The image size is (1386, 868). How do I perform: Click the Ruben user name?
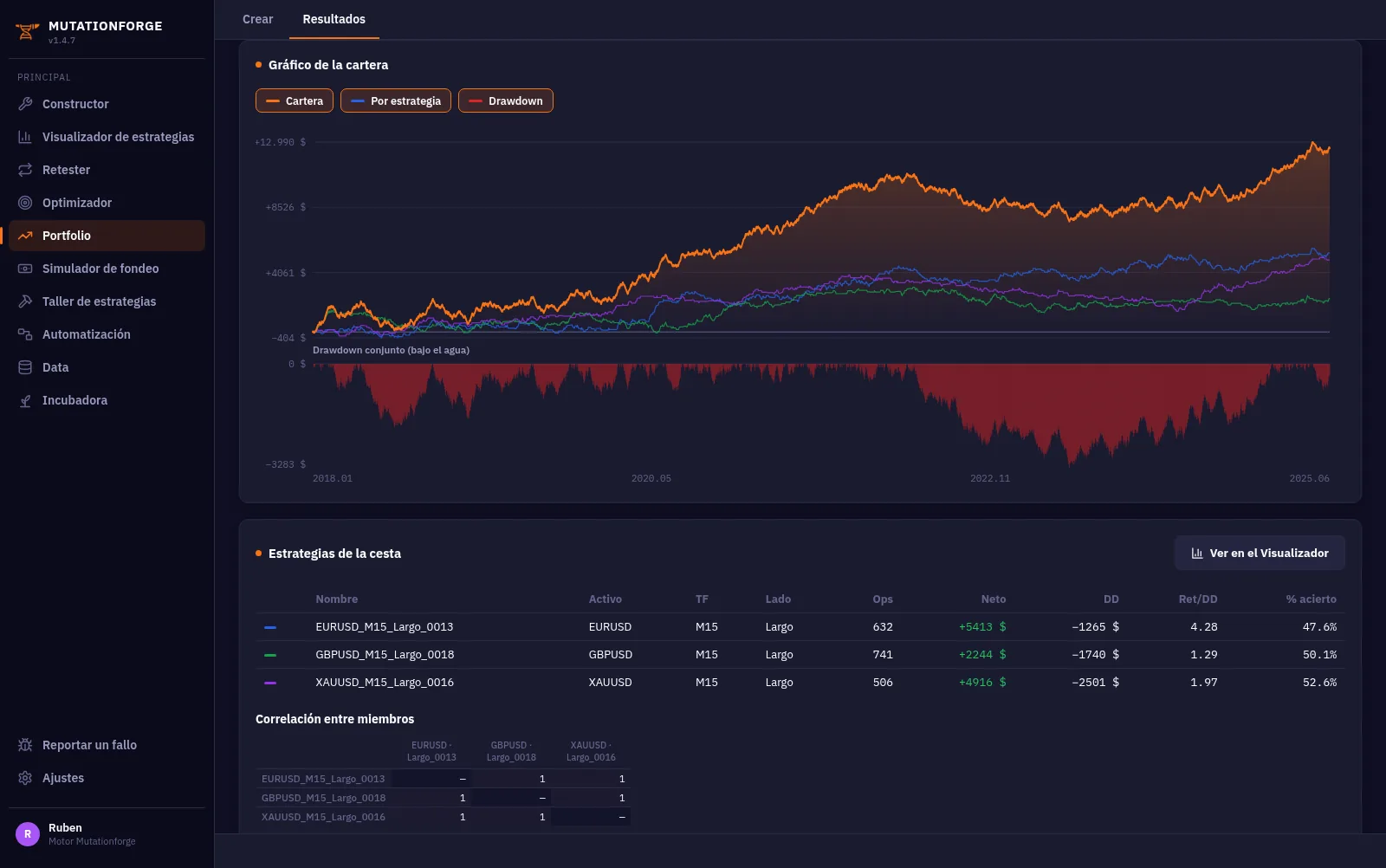[x=65, y=828]
